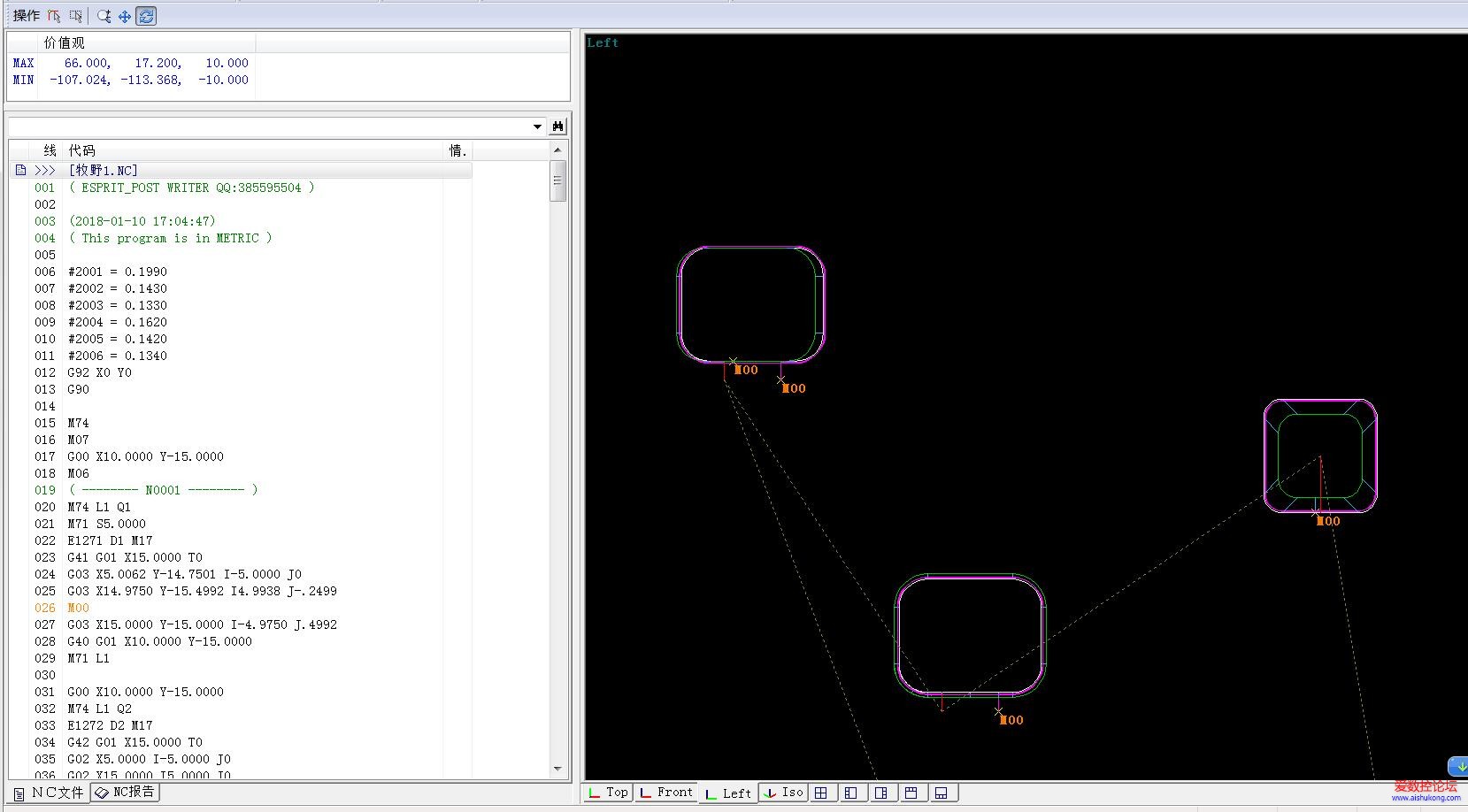The image size is (1468, 812).
Task: Select the zoom magnifier tool
Action: point(104,16)
